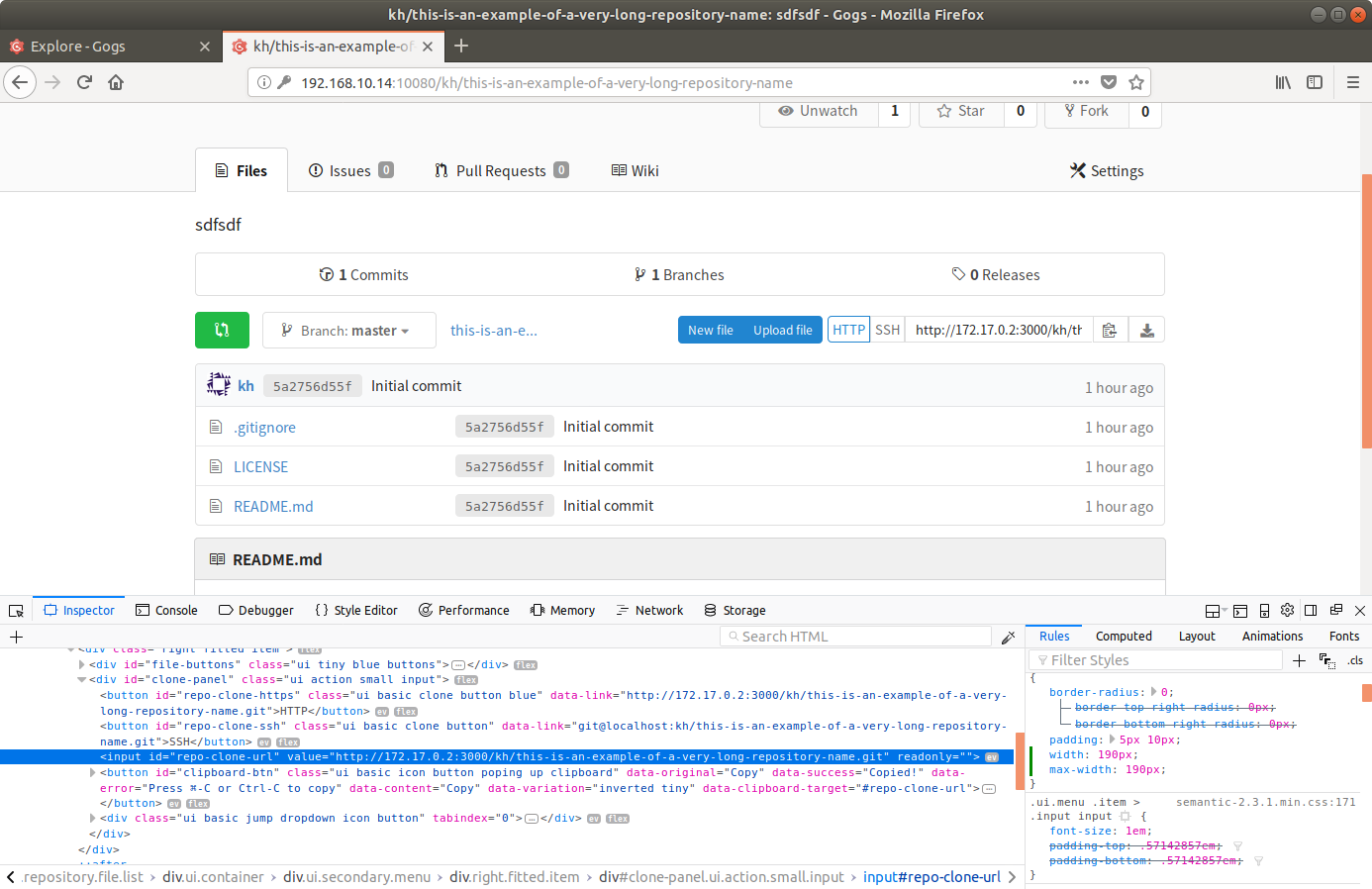Activate the element picker in DevTools
The height and width of the screenshot is (889, 1372).
[16, 611]
